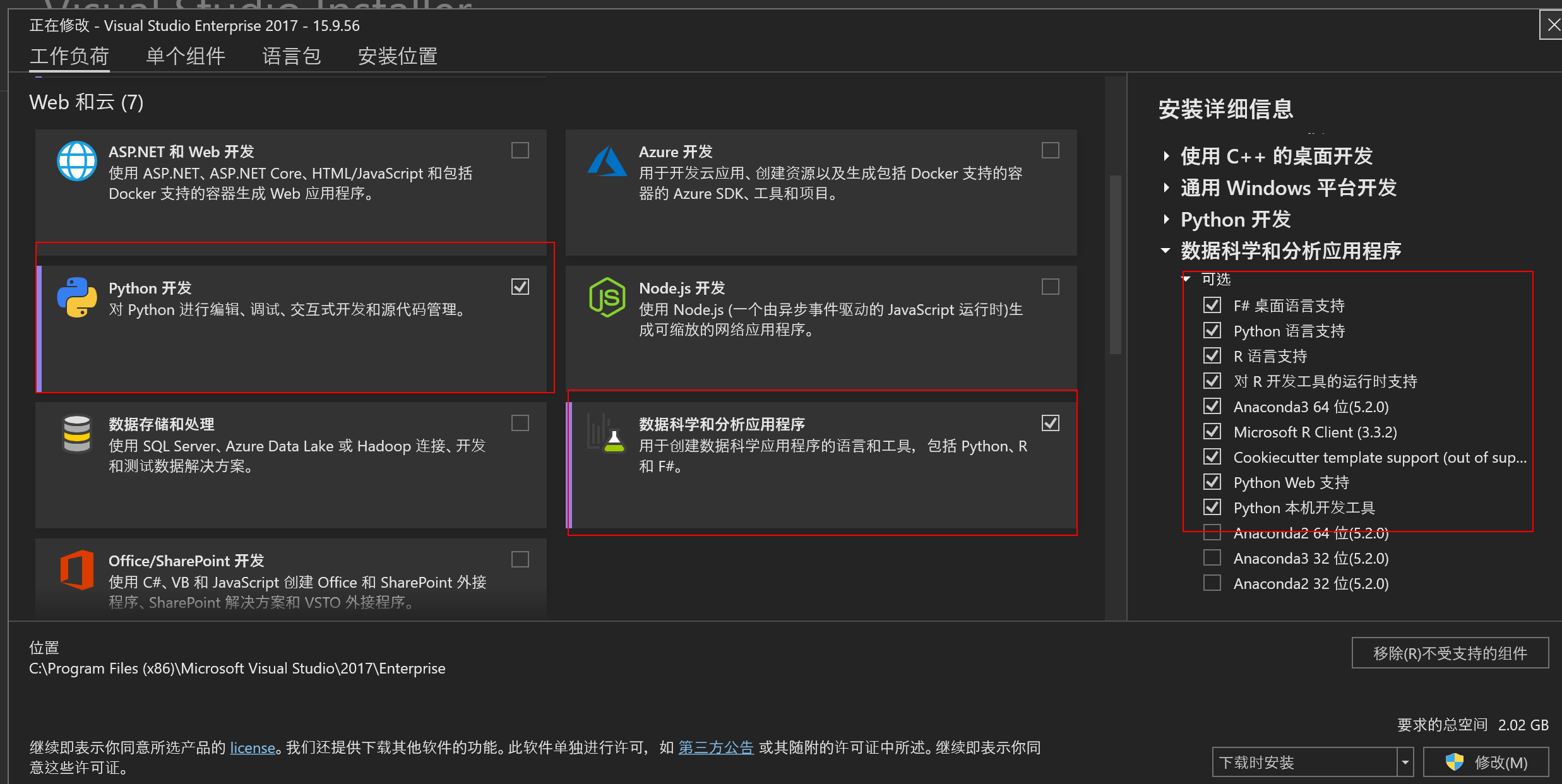Expand 通用 Windows 平台开发 details
1562x784 pixels.
[x=1166, y=187]
